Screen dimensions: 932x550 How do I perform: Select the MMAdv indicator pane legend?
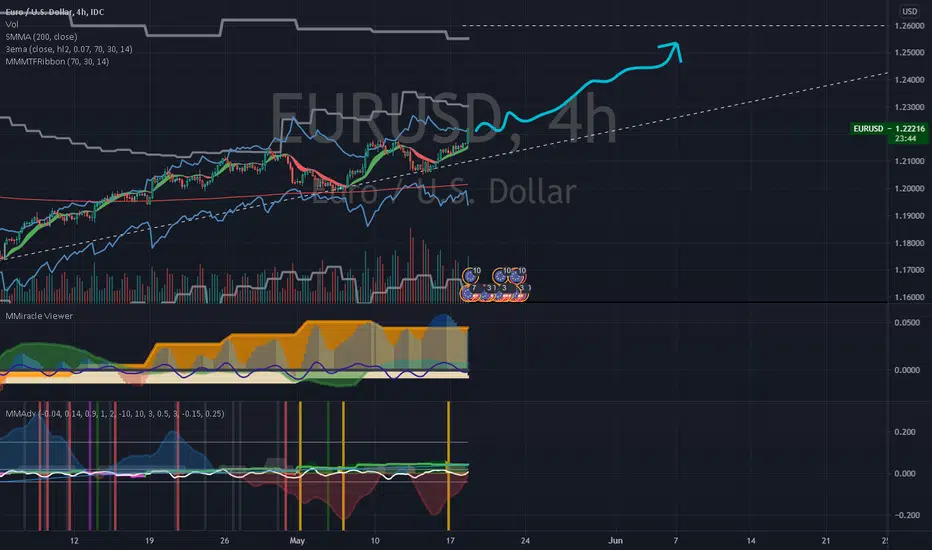(115, 413)
